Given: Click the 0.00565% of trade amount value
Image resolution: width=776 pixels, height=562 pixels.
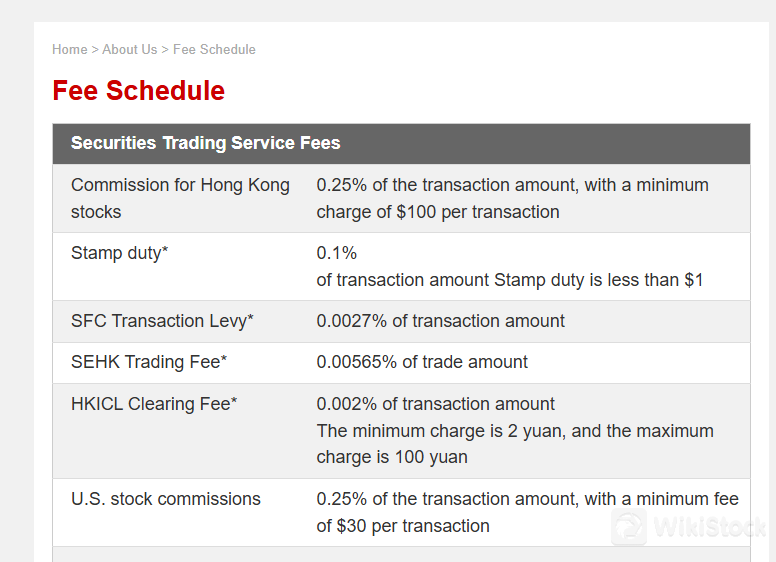Looking at the screenshot, I should 422,362.
